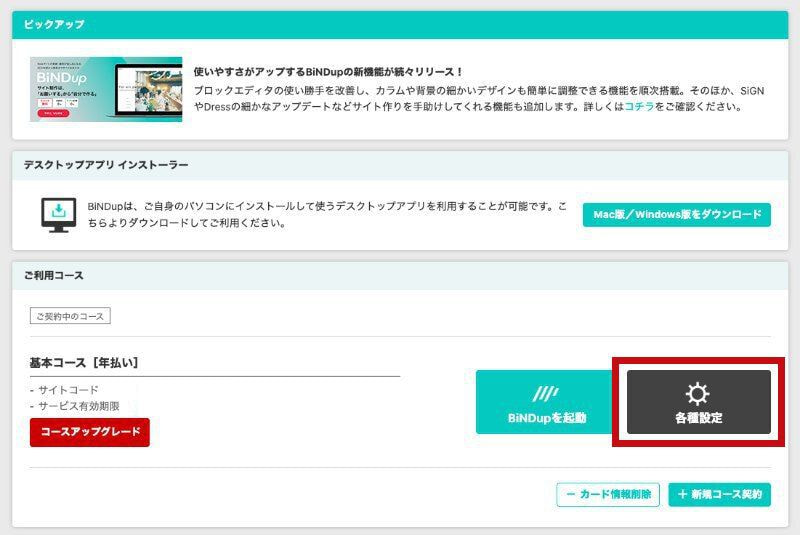Open settings via 各種設定 label text

(698, 417)
